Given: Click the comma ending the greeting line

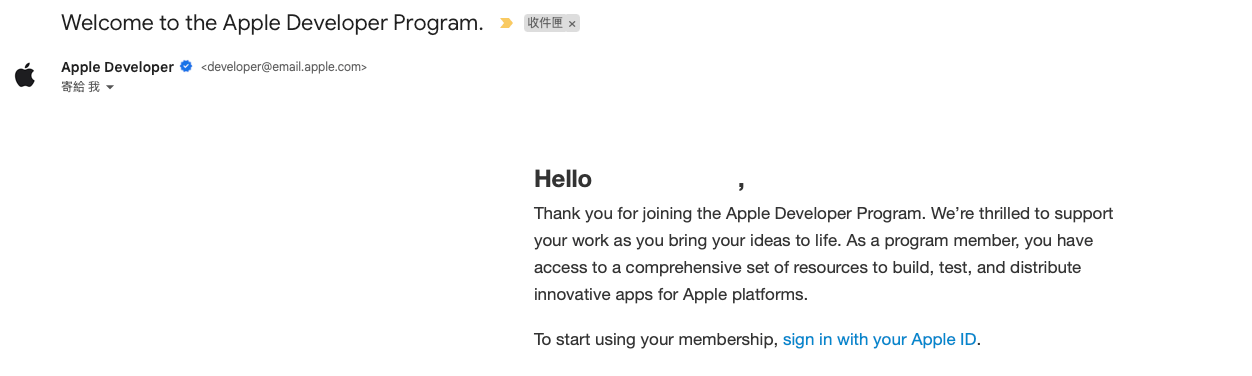Looking at the screenshot, I should [x=741, y=184].
